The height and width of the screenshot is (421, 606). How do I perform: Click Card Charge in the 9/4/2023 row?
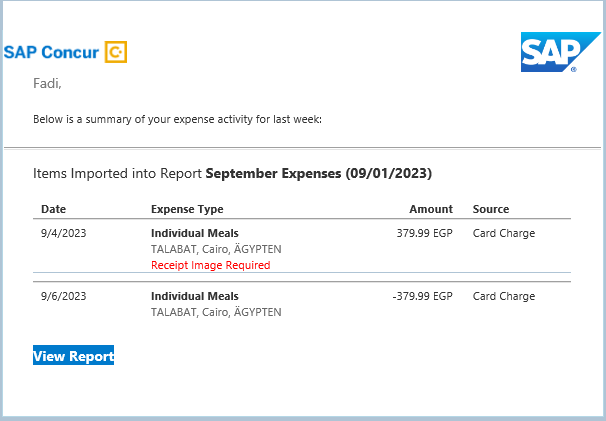(x=504, y=233)
